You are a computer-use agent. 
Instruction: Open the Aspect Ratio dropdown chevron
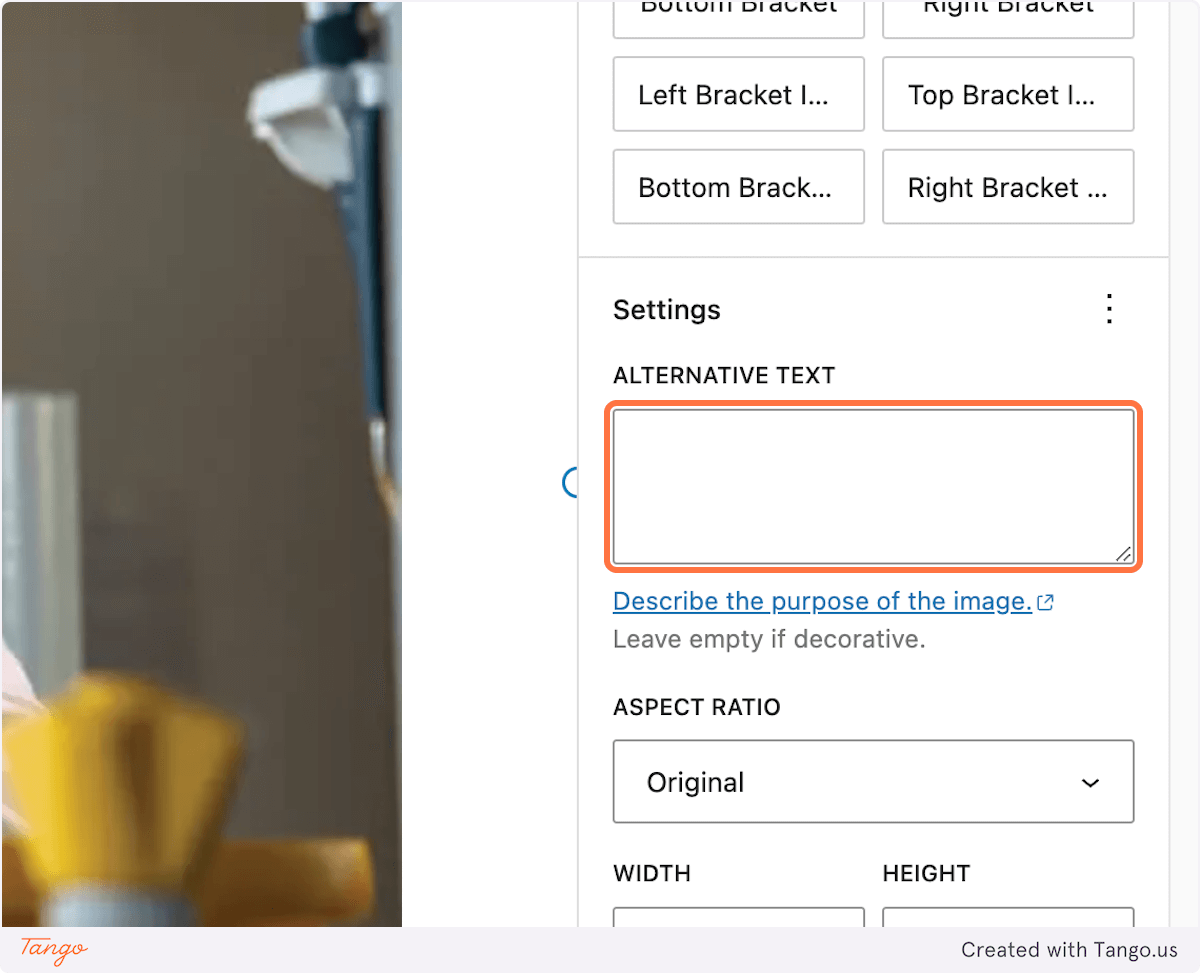pyautogui.click(x=1090, y=782)
